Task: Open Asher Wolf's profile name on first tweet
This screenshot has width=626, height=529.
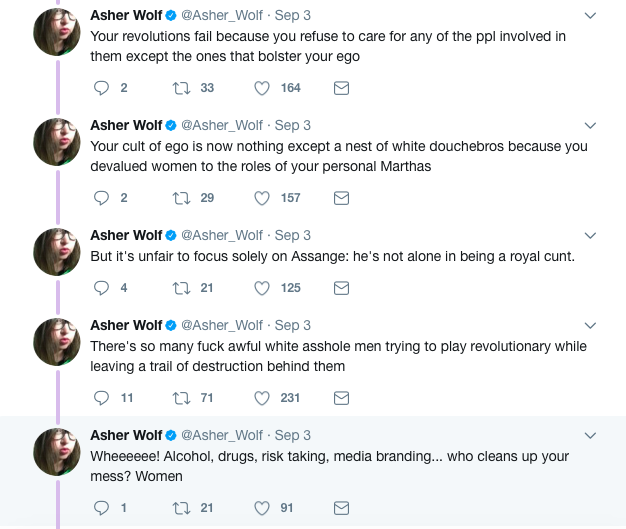Action: [x=126, y=15]
